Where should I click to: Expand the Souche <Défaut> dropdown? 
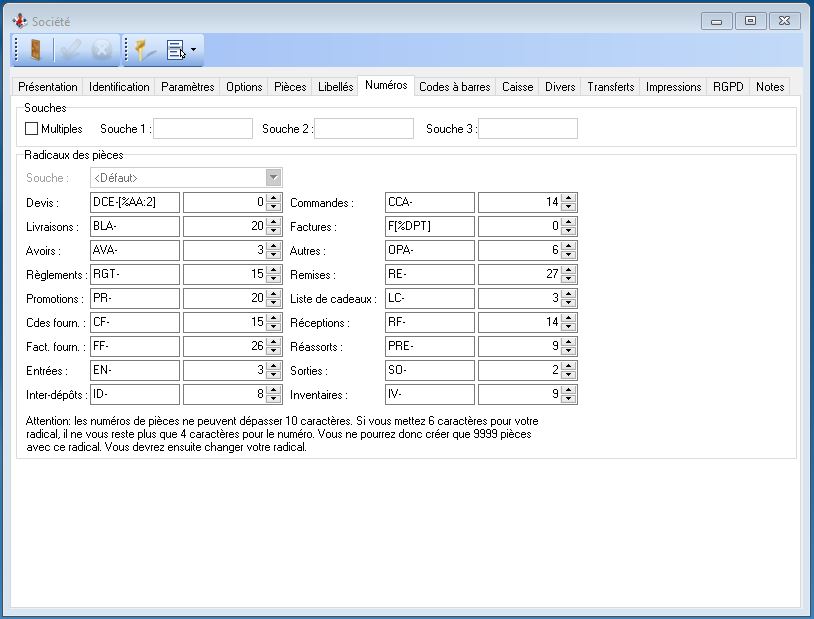pyautogui.click(x=273, y=177)
